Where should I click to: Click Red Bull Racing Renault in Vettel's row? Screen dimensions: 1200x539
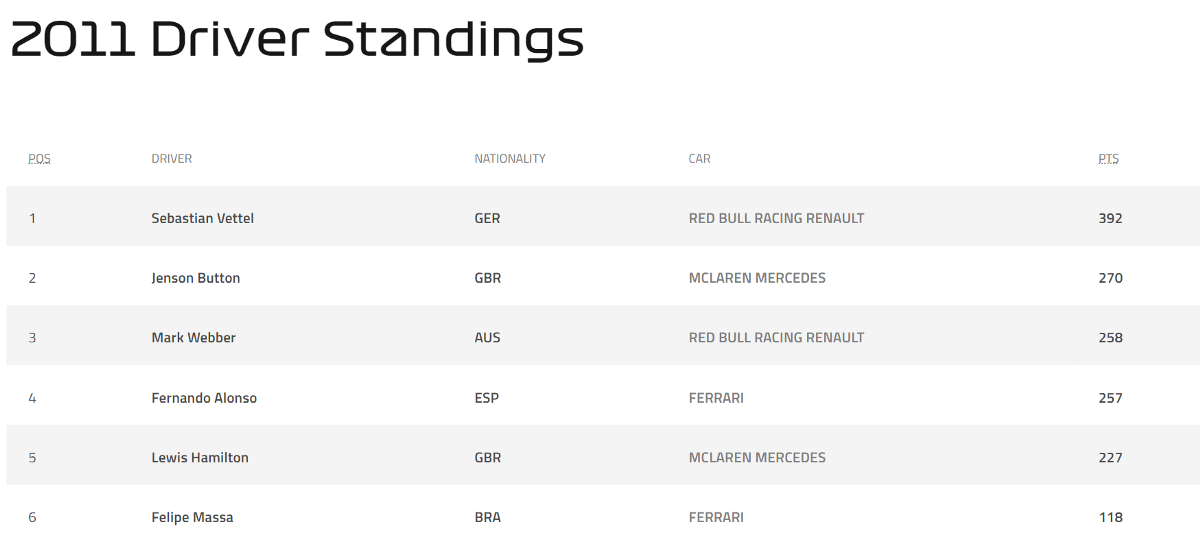(776, 218)
